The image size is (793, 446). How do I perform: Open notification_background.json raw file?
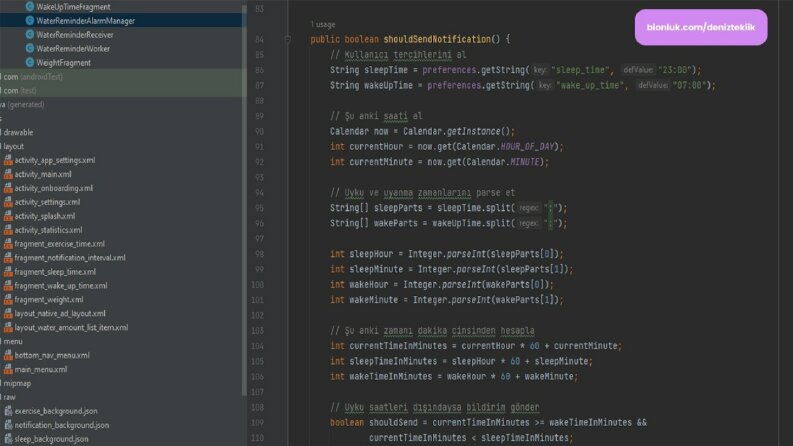click(62, 425)
